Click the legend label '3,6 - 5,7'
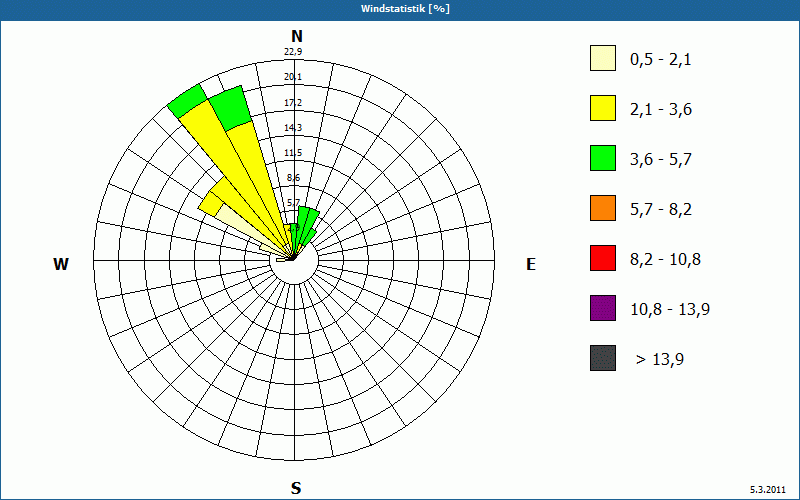The width and height of the screenshot is (800, 500). click(661, 160)
